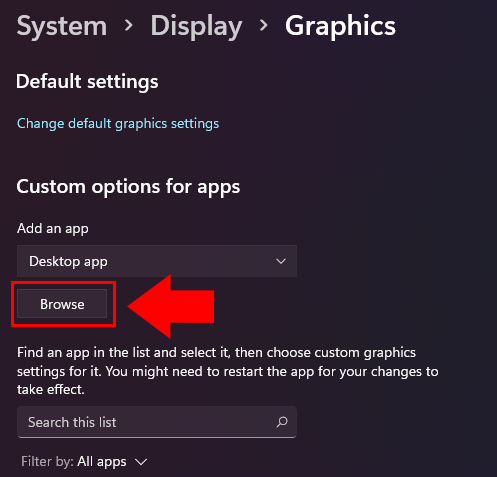Screen dimensions: 497x477
Task: Click the Filter by label
Action: (x=47, y=462)
